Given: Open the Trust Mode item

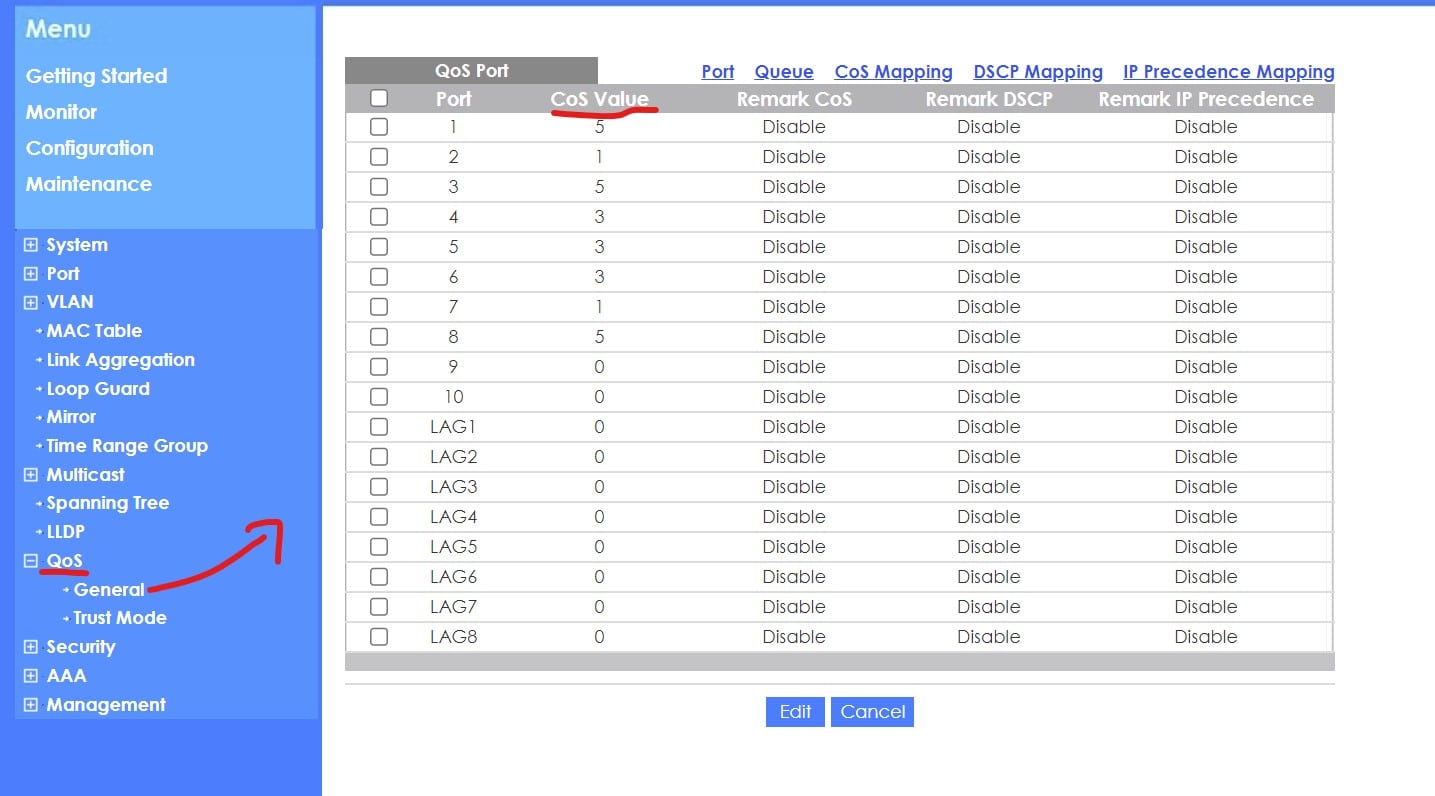Looking at the screenshot, I should click(x=120, y=618).
